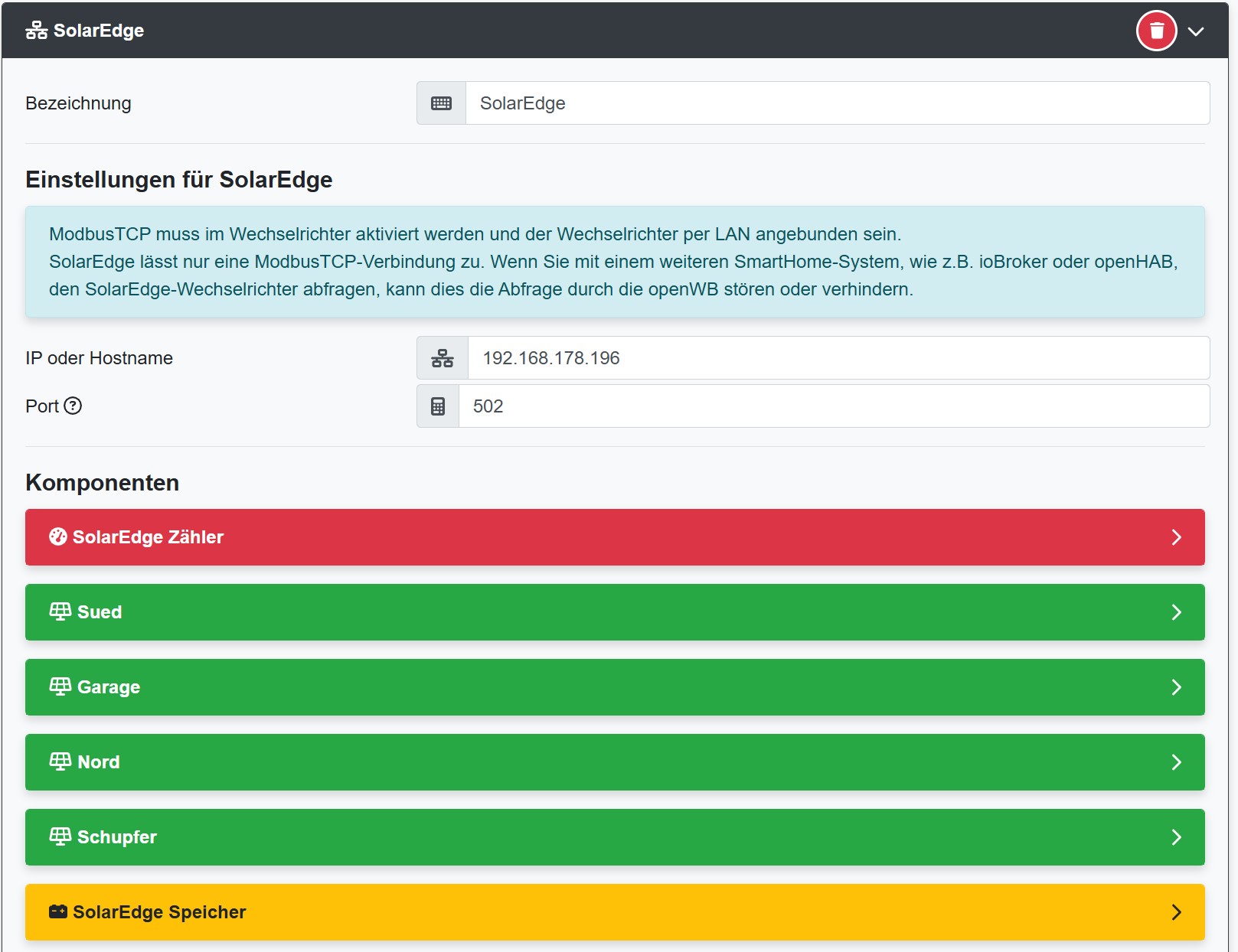Expand the SolarEdge Zähler chevron arrow
This screenshot has height=952, width=1238.
click(1176, 537)
